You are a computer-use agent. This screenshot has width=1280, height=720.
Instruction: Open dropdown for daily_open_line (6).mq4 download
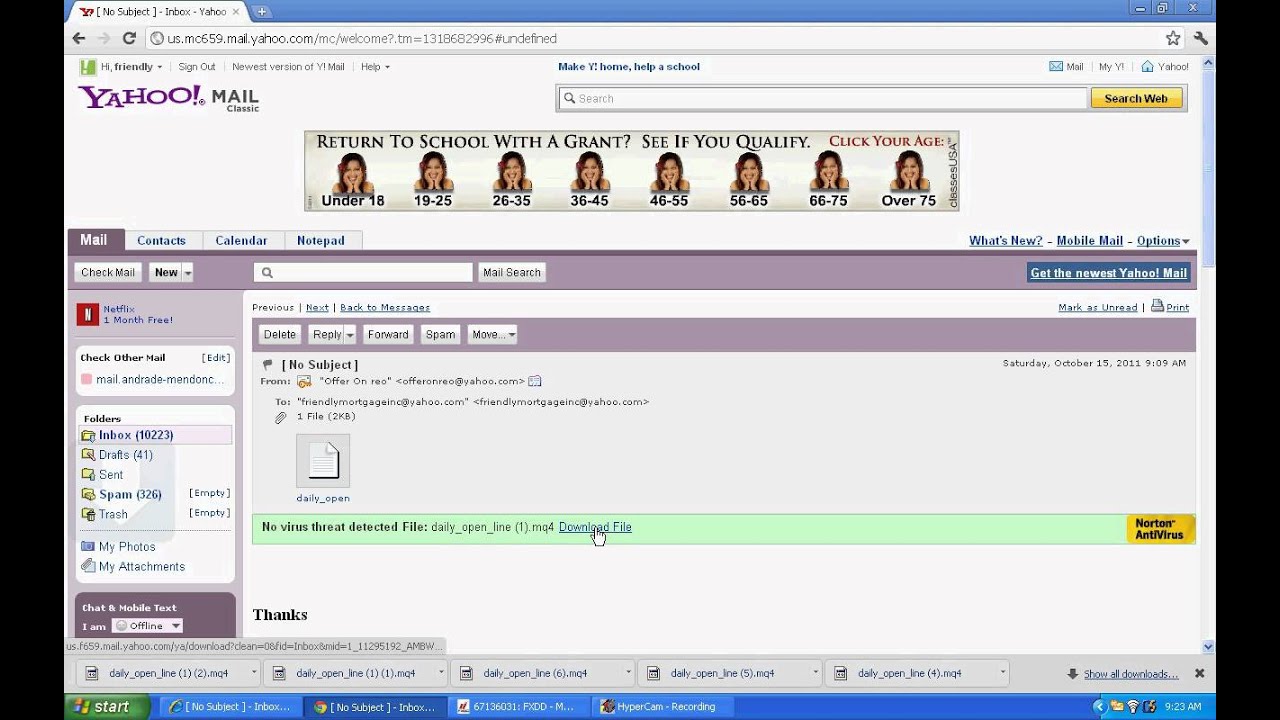pyautogui.click(x=628, y=673)
